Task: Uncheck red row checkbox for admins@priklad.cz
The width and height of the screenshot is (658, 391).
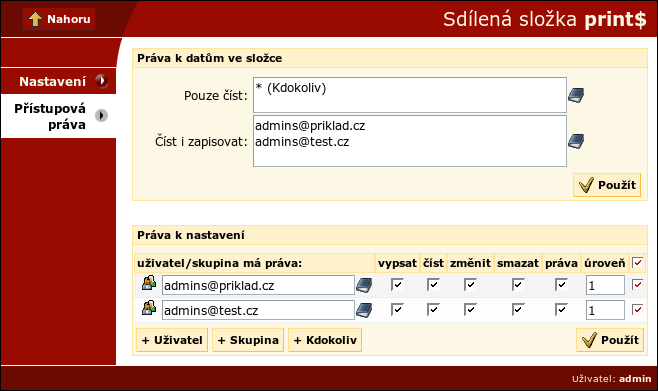Action: click(x=637, y=285)
